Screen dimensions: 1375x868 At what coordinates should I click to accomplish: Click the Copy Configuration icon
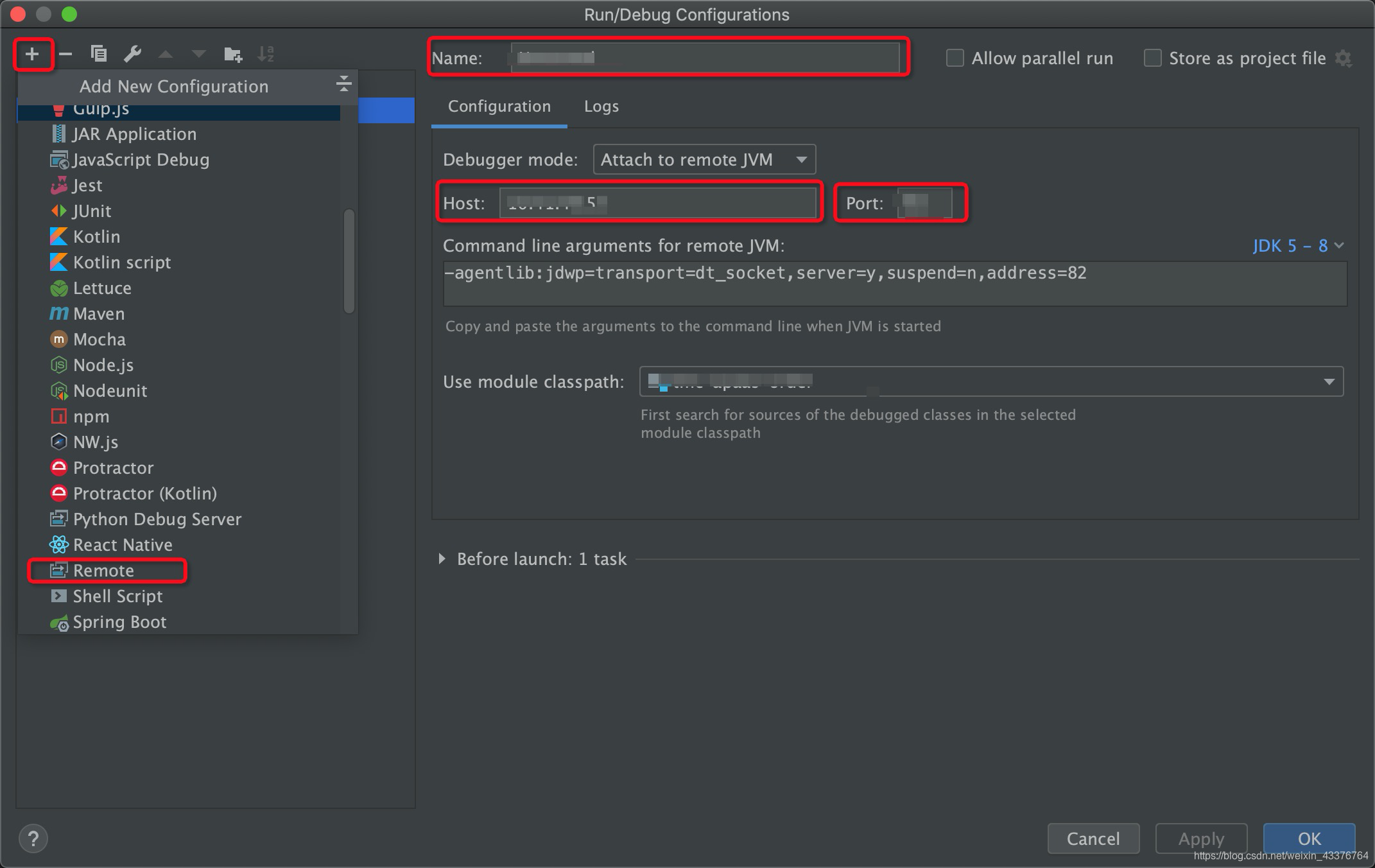tap(99, 55)
